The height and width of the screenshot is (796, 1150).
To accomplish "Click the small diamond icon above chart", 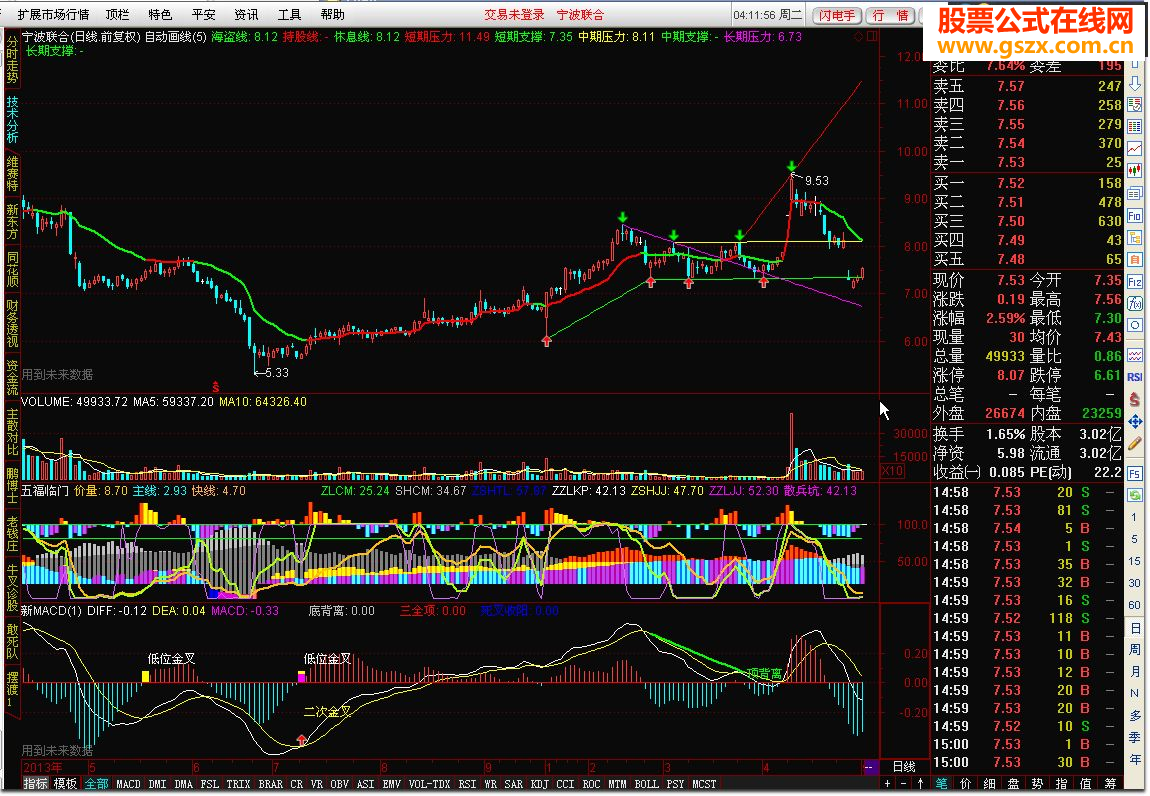I will click(859, 36).
